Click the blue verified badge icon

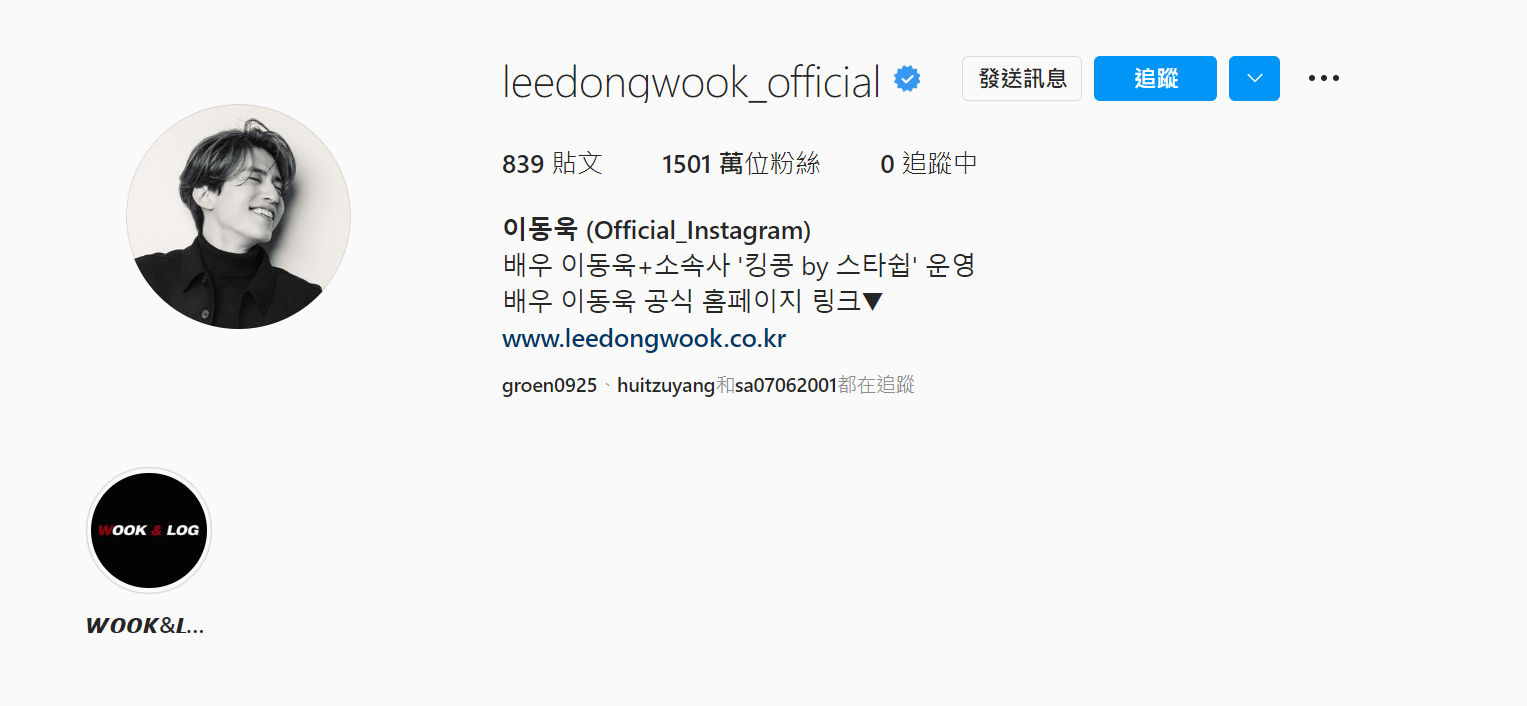(x=907, y=79)
